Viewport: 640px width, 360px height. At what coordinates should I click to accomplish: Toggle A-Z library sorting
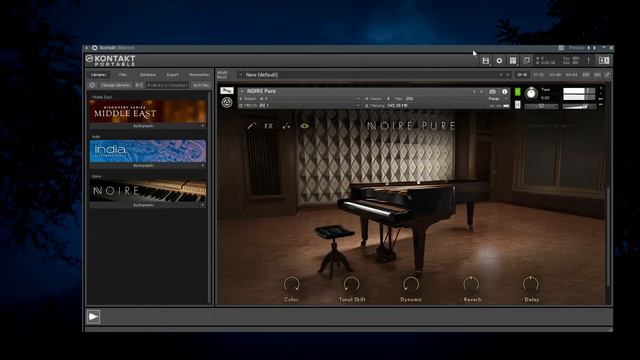(139, 85)
